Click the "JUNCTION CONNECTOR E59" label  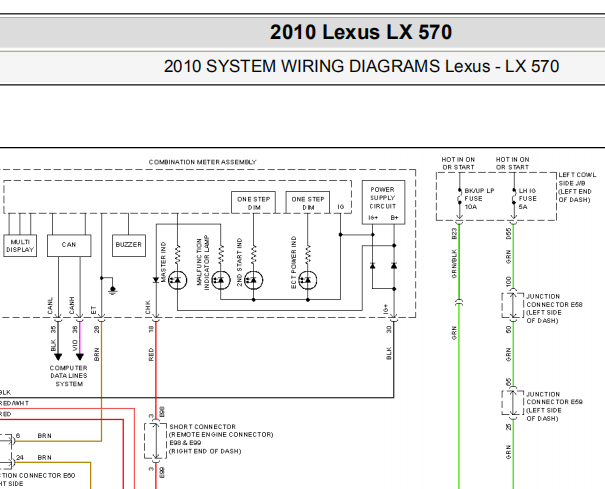[554, 398]
